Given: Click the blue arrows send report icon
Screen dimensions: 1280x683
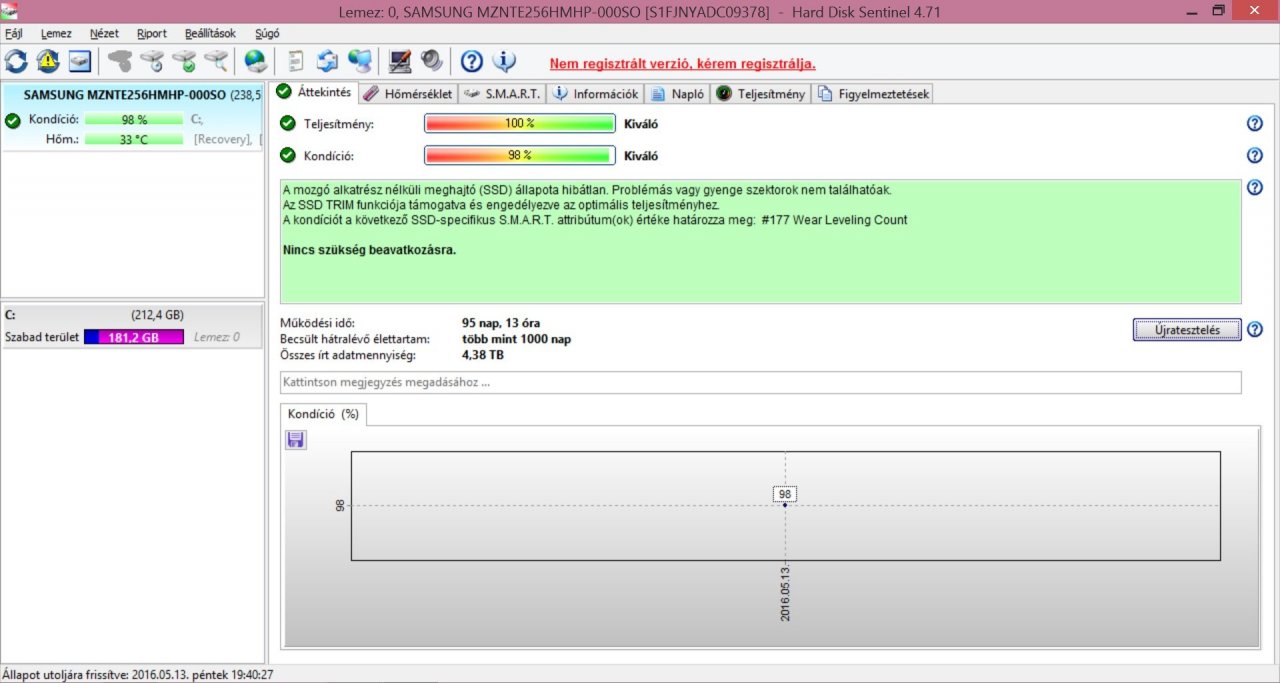Looking at the screenshot, I should [328, 61].
